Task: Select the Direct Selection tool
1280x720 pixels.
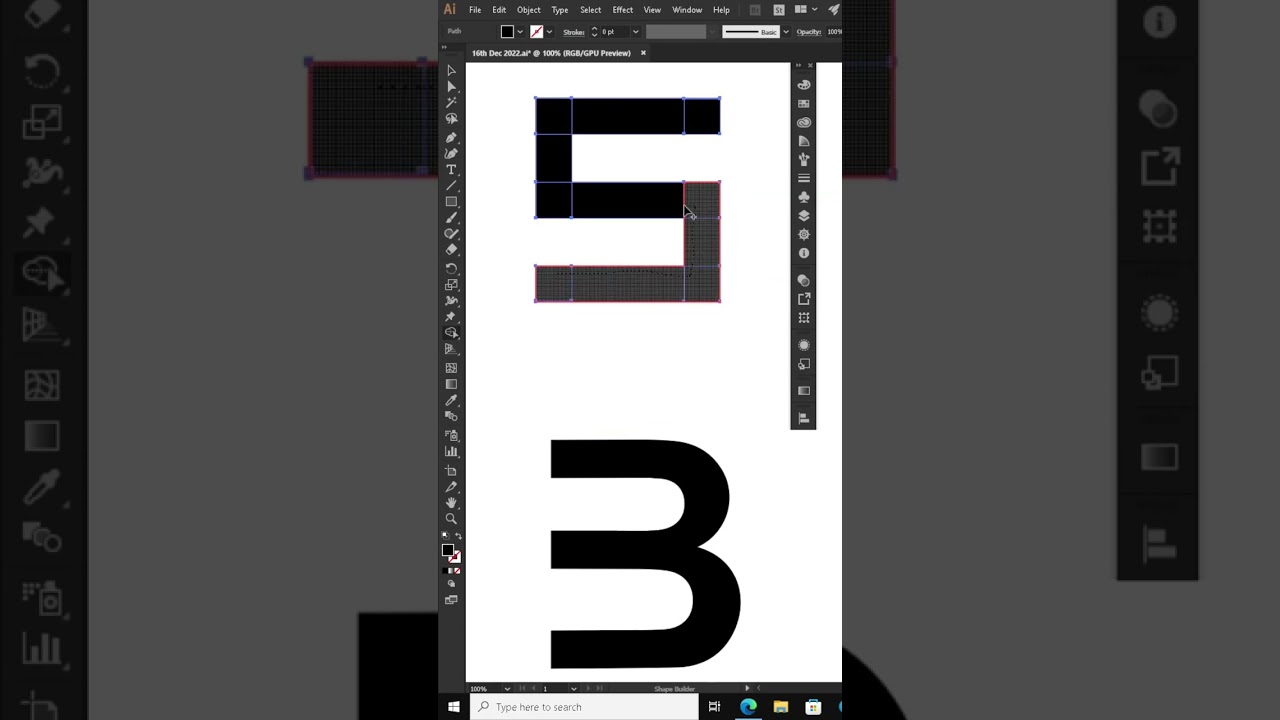Action: [451, 86]
